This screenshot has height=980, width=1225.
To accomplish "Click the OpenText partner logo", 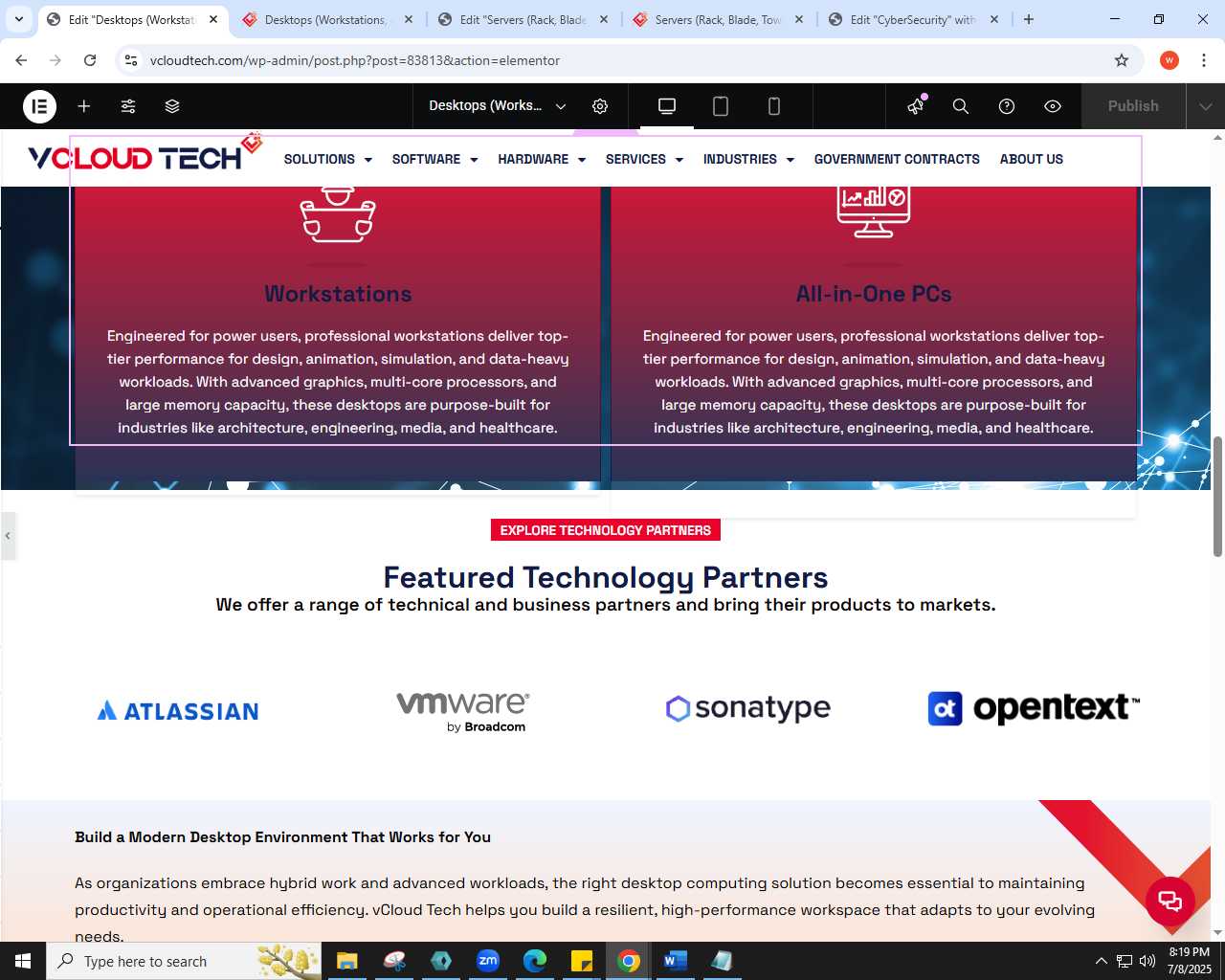I will point(1034,708).
